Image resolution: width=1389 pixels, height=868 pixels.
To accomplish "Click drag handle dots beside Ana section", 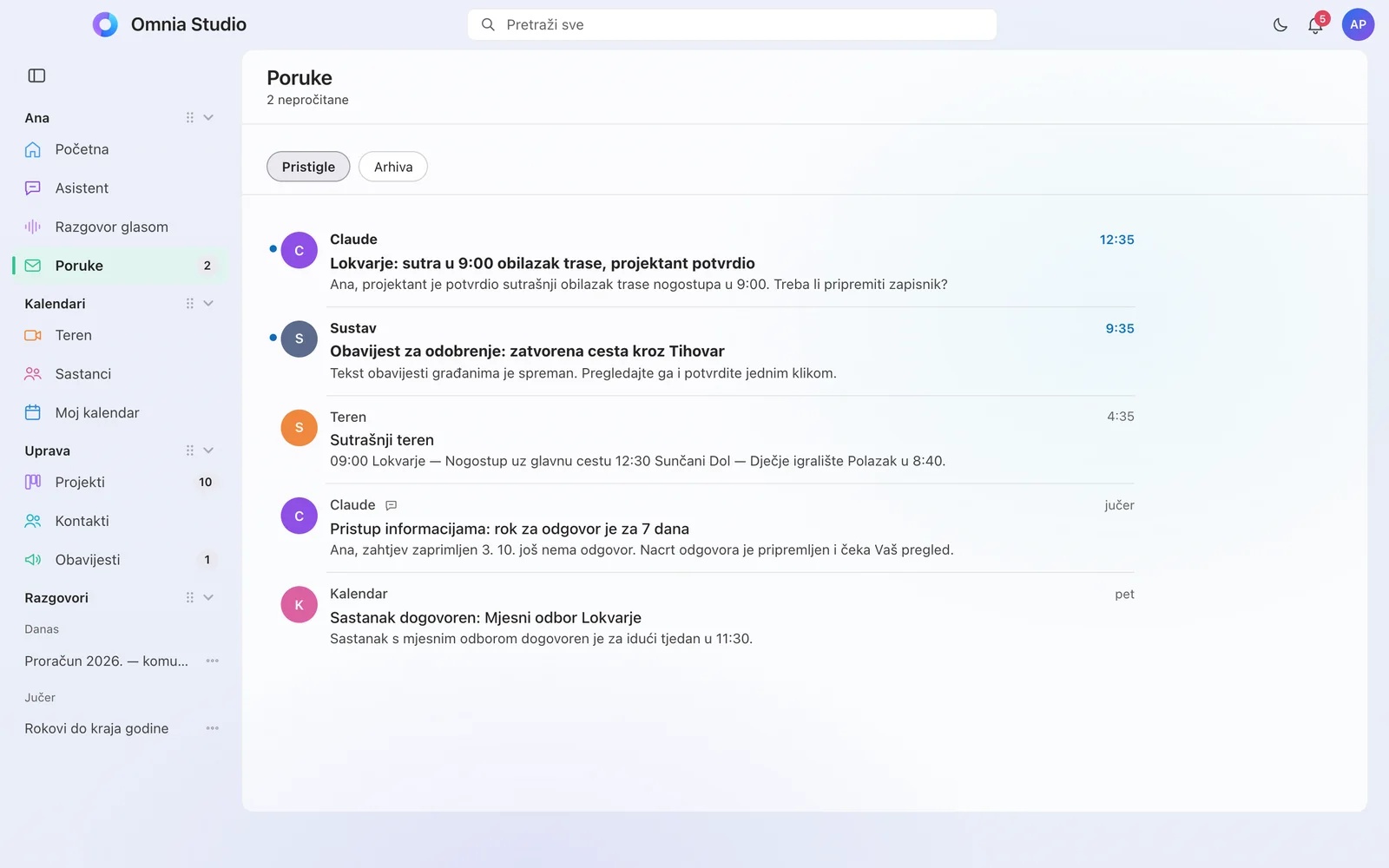I will tap(189, 118).
